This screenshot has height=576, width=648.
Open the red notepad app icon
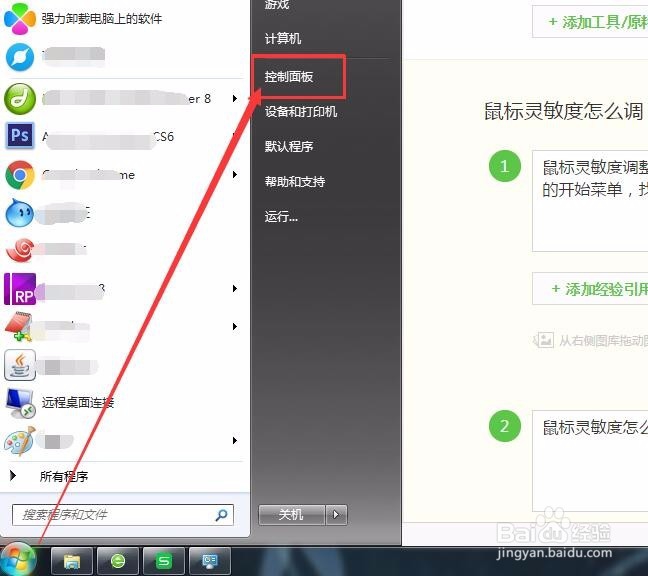point(19,326)
